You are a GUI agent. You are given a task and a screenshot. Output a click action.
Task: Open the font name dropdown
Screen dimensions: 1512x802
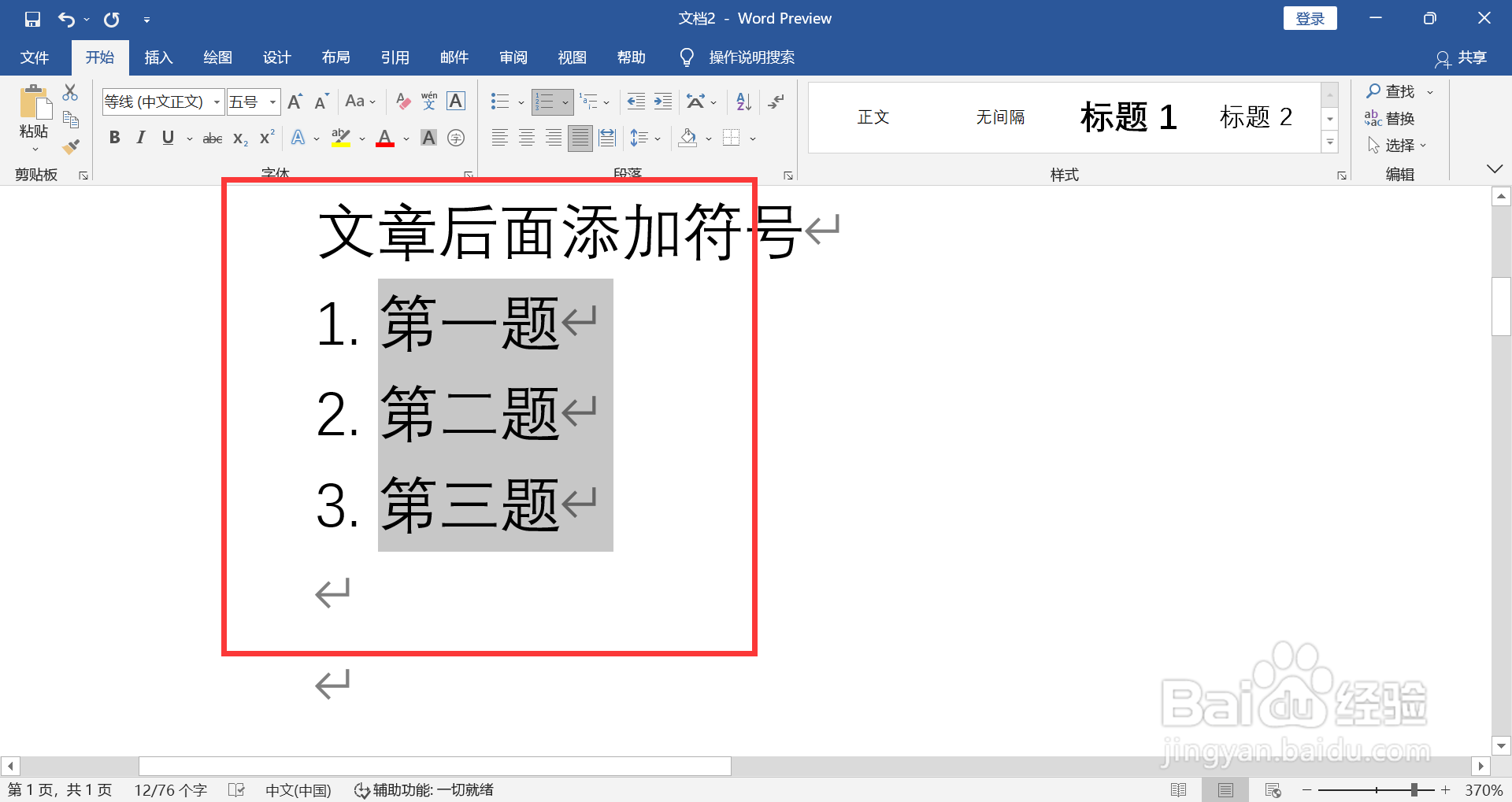pyautogui.click(x=216, y=101)
